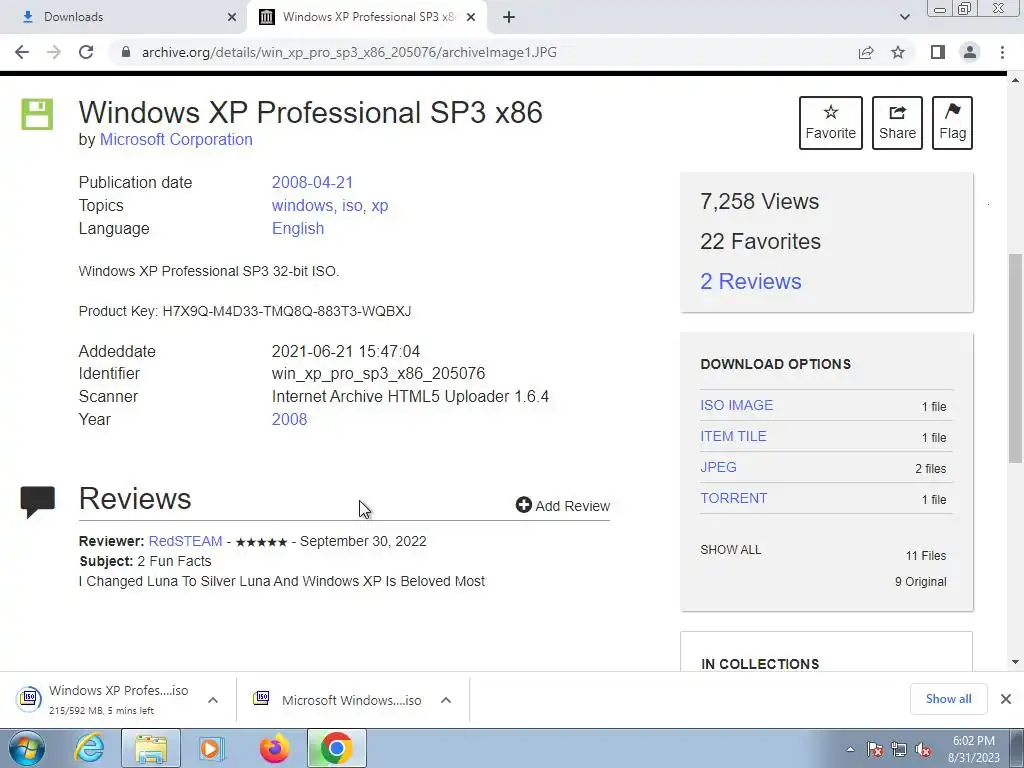Click the product key text line
Screen dimensions: 1024x768
click(x=245, y=311)
